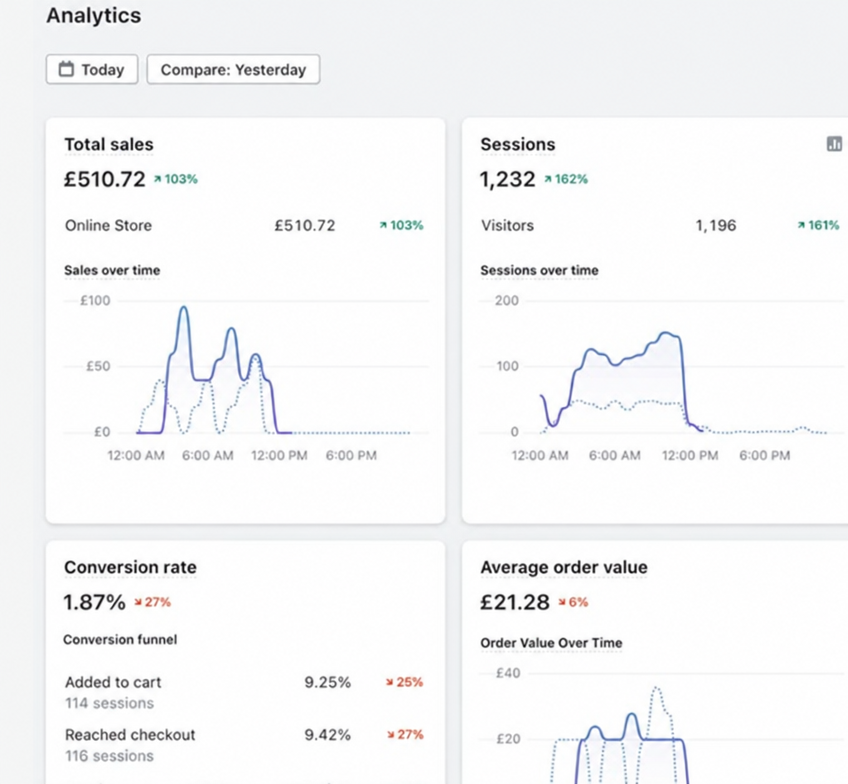
Task: Click the 6% decrease beside order value
Action: [573, 602]
